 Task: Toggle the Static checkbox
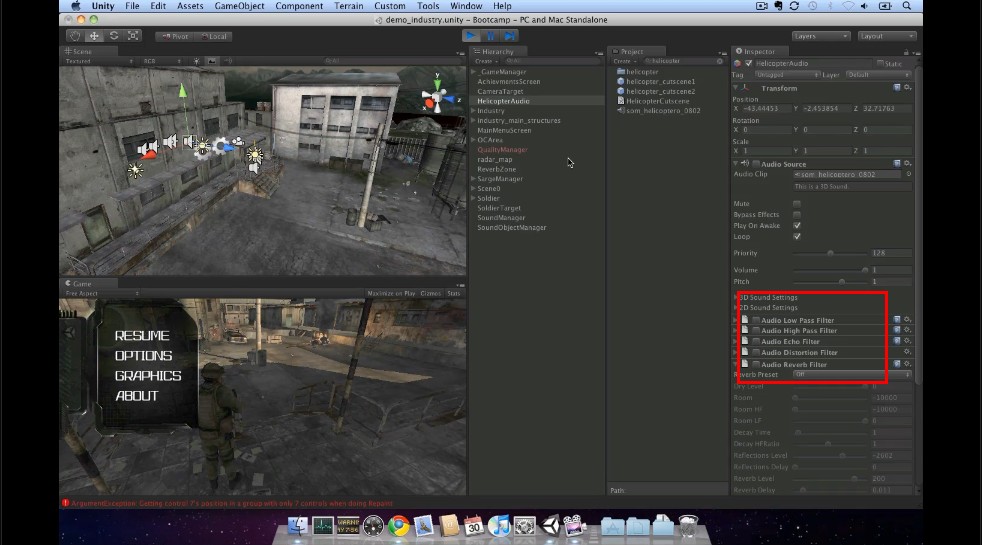[880, 63]
